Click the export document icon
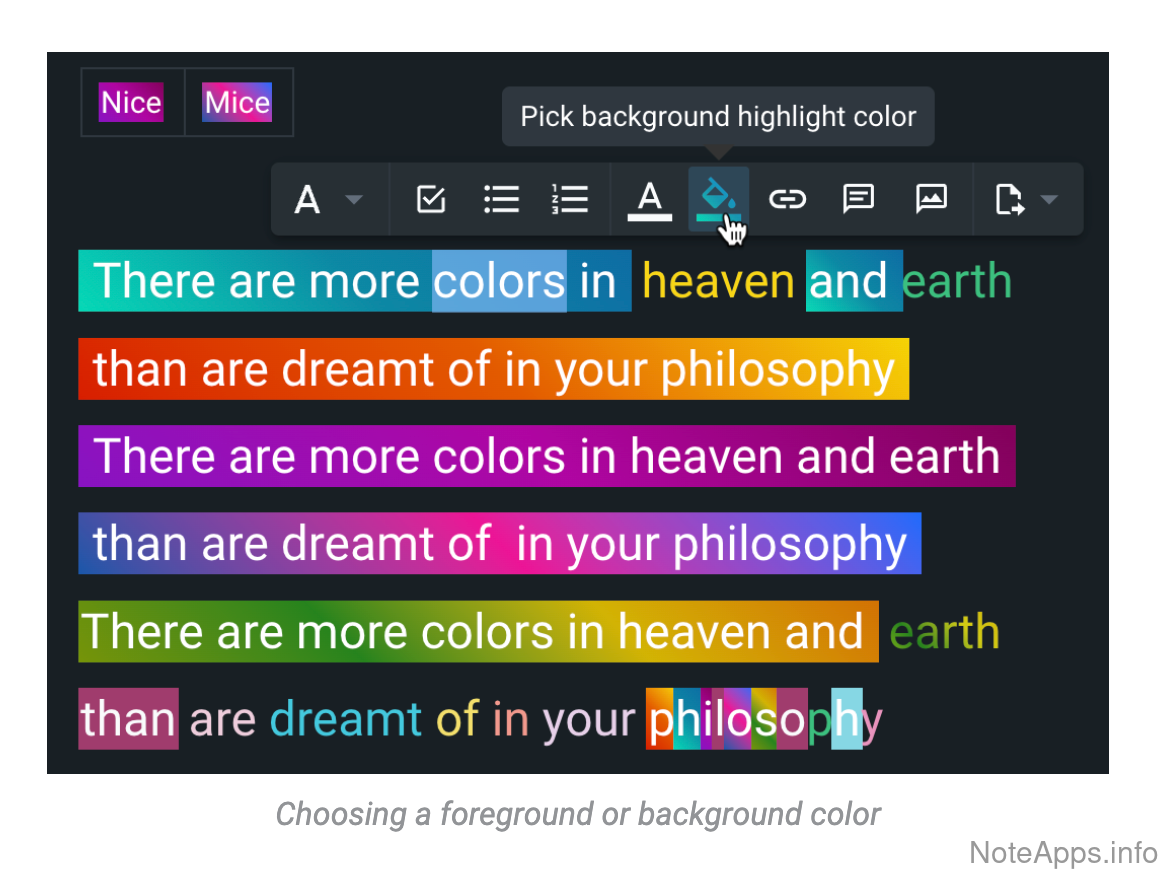1160x872 pixels. tap(1010, 200)
